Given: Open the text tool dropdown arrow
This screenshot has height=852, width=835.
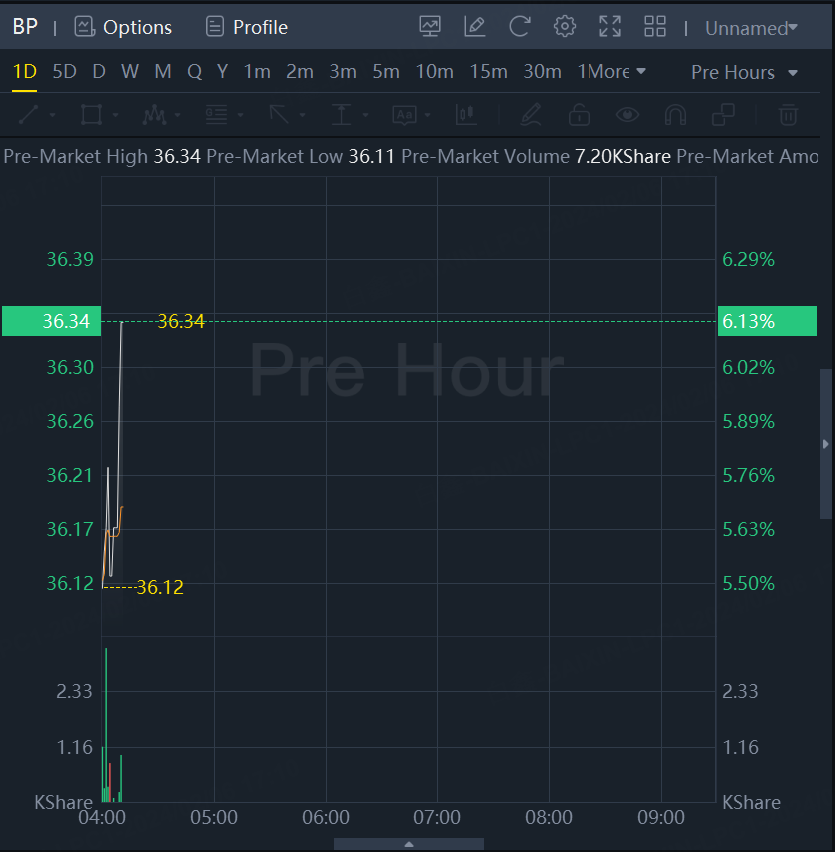Looking at the screenshot, I should pyautogui.click(x=428, y=115).
